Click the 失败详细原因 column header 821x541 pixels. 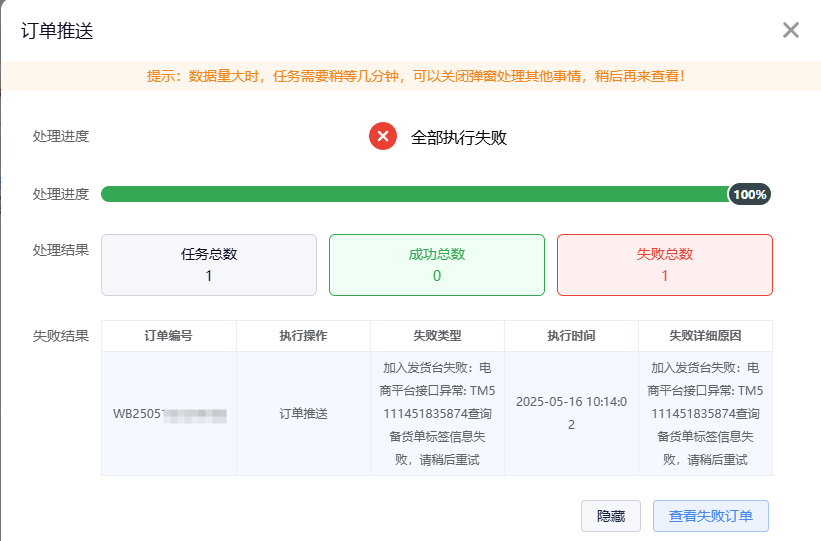point(705,336)
